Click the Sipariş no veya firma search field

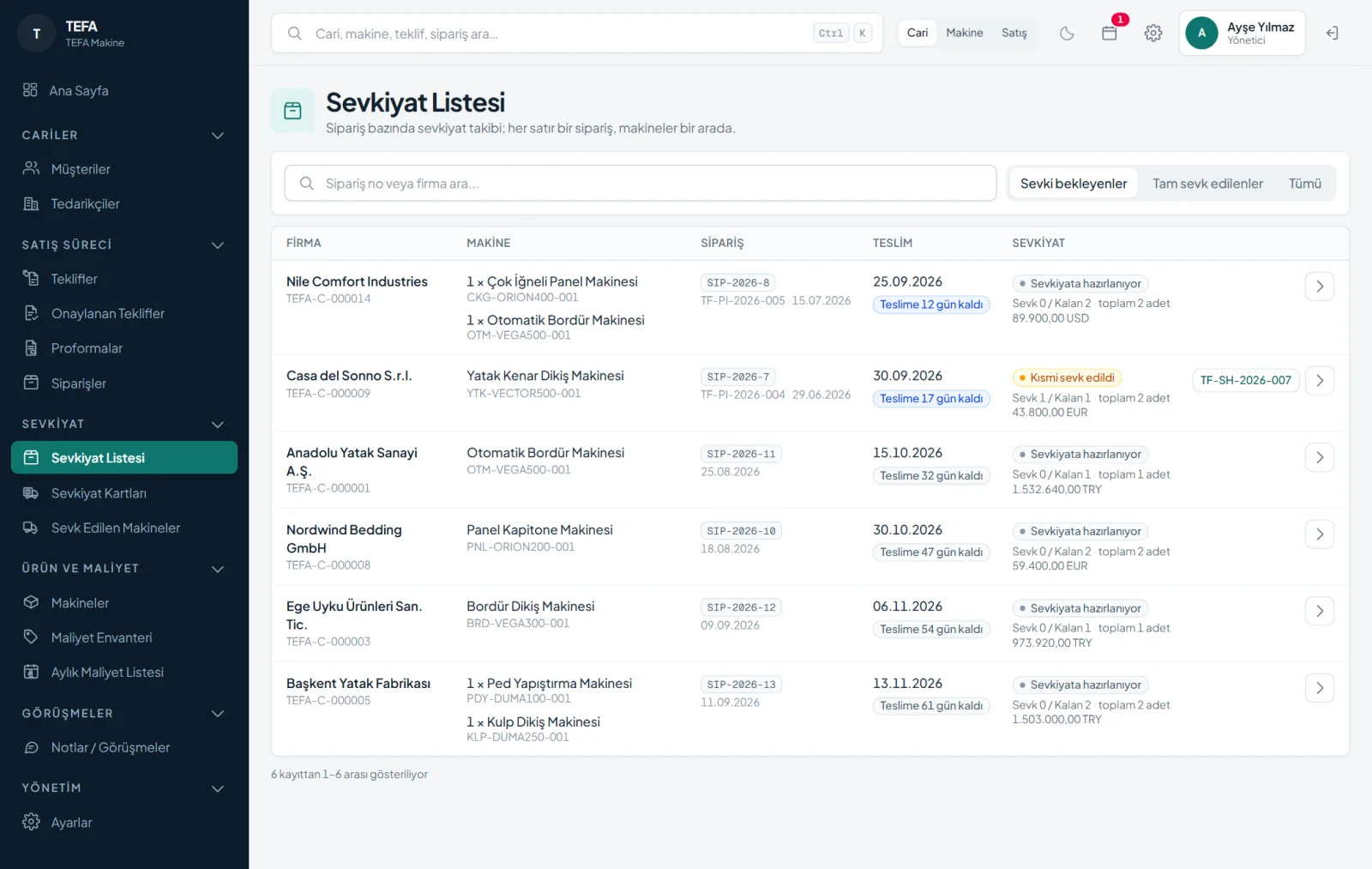point(641,184)
